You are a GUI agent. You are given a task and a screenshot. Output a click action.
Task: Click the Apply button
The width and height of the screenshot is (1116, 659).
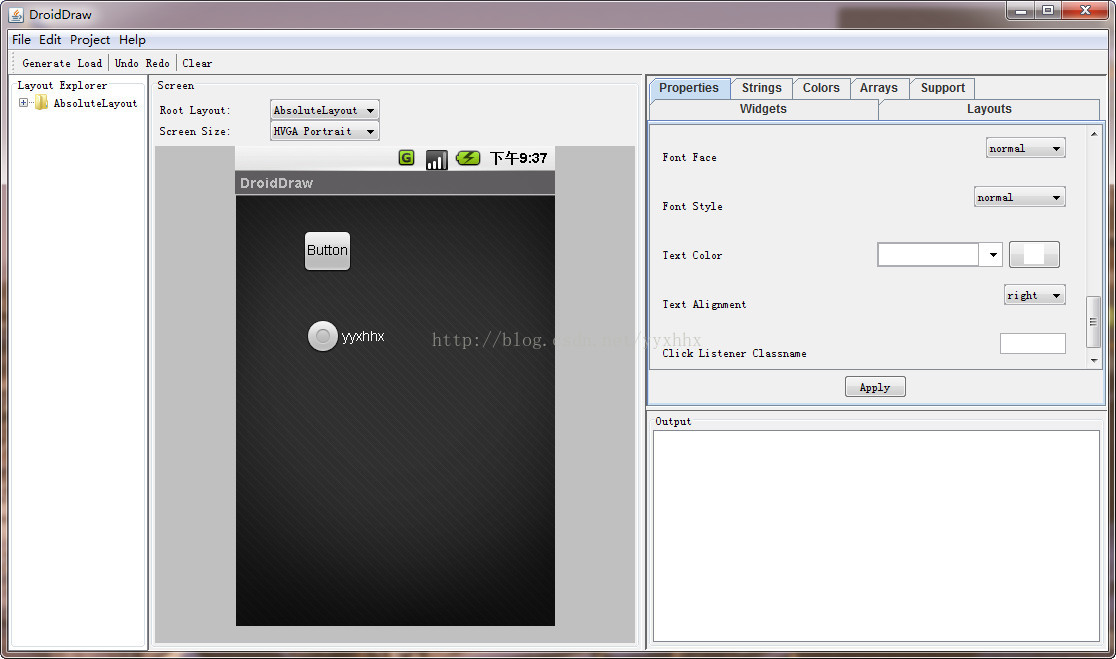pyautogui.click(x=875, y=387)
